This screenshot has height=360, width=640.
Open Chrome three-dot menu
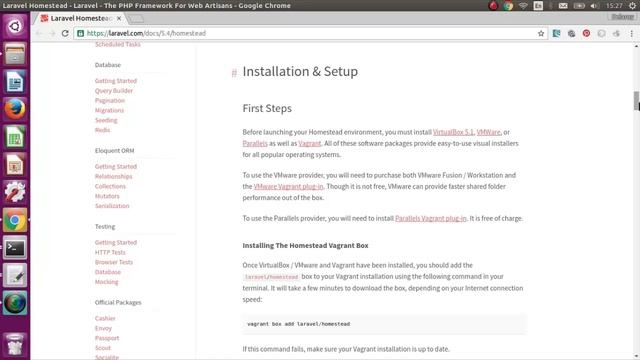631,33
